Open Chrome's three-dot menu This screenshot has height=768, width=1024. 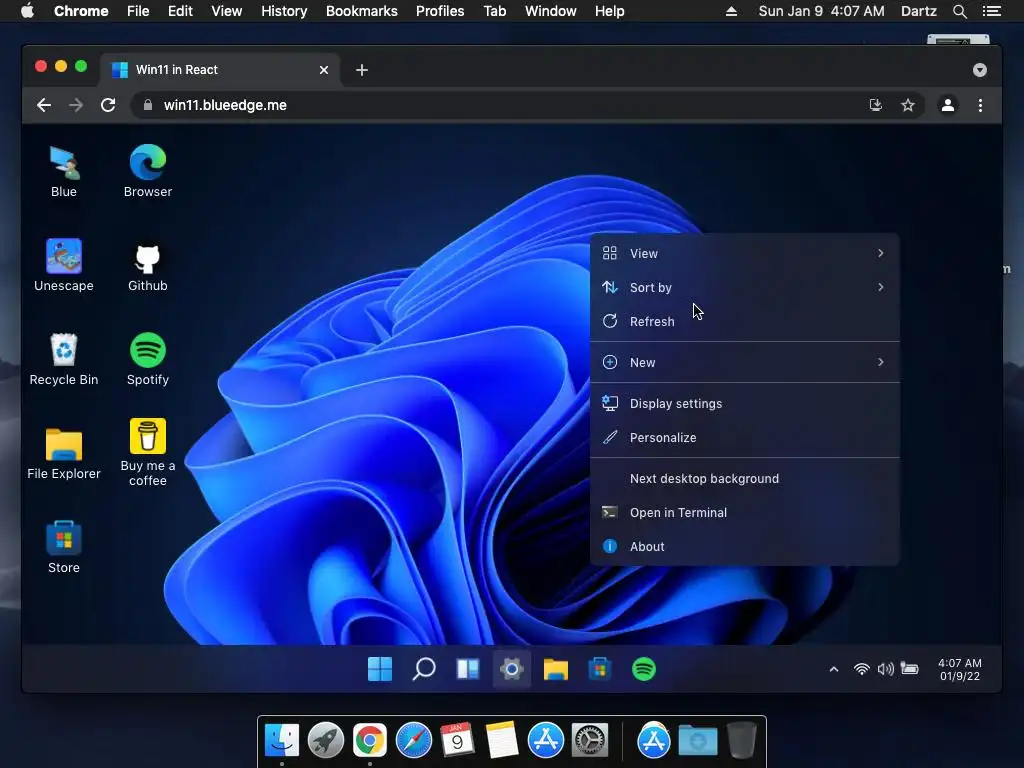point(980,105)
